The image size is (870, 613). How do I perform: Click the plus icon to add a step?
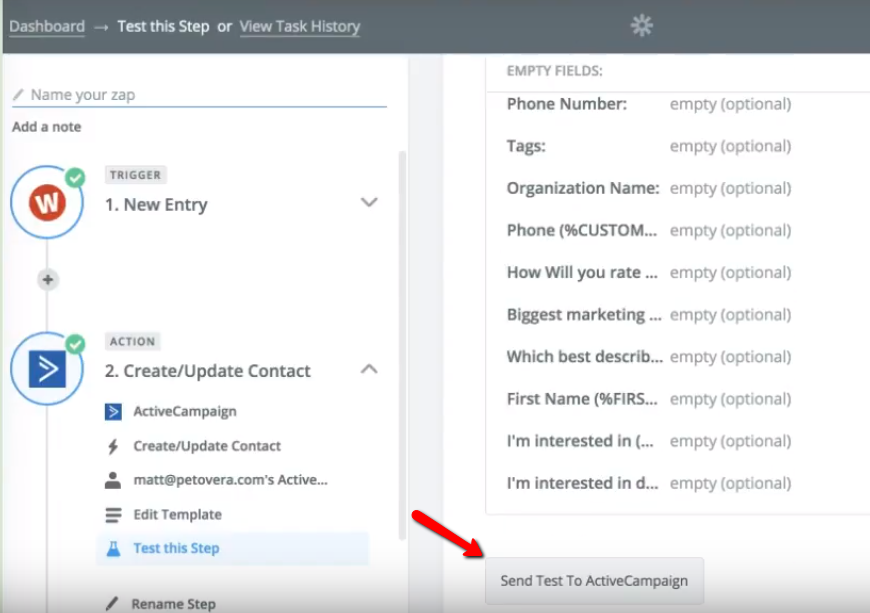(48, 280)
